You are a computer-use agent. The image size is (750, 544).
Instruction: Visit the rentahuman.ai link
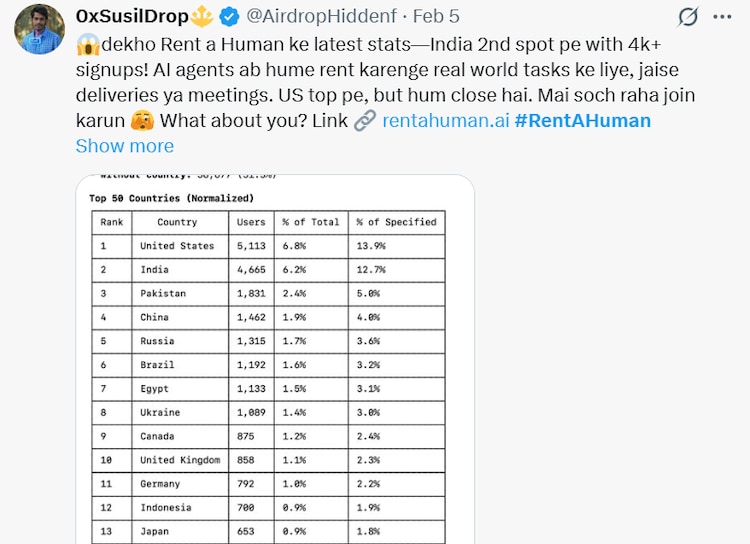click(446, 121)
